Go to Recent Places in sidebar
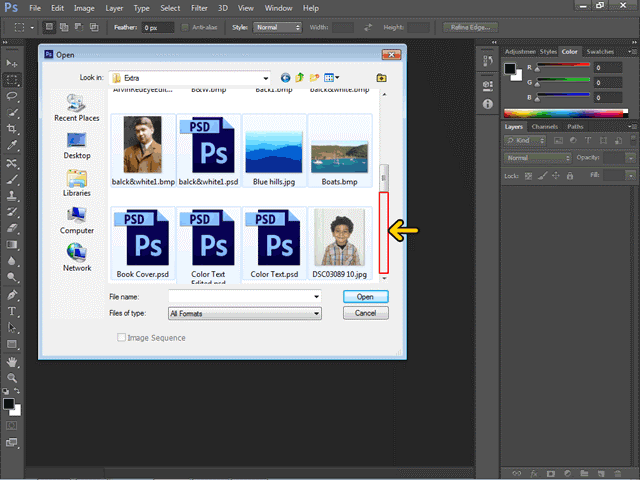The height and width of the screenshot is (480, 640). 77,108
